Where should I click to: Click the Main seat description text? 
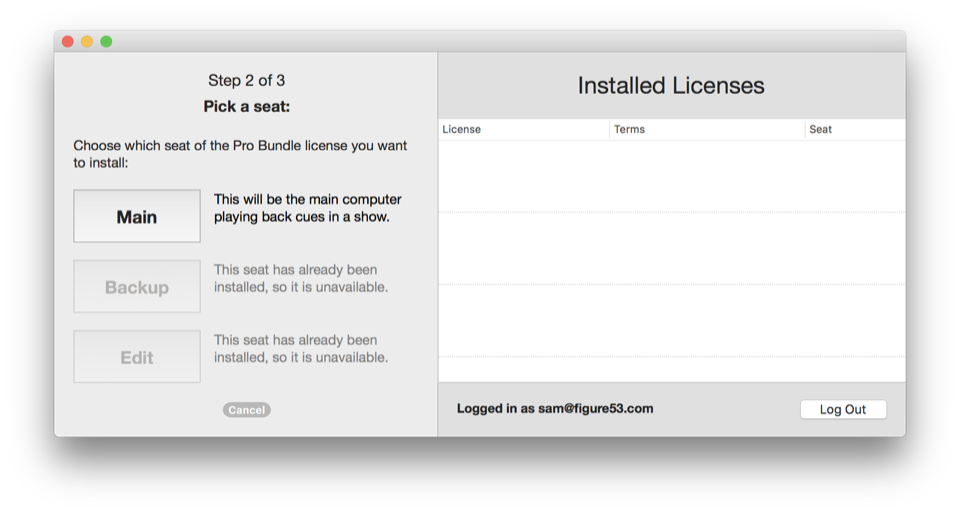coord(308,208)
